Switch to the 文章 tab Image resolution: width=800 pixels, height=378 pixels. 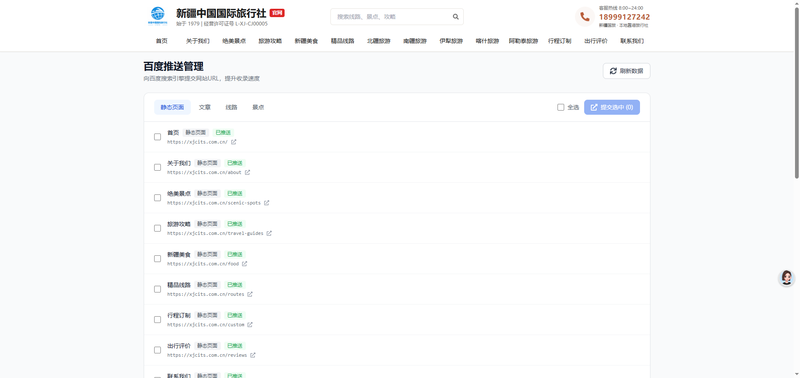(x=205, y=107)
